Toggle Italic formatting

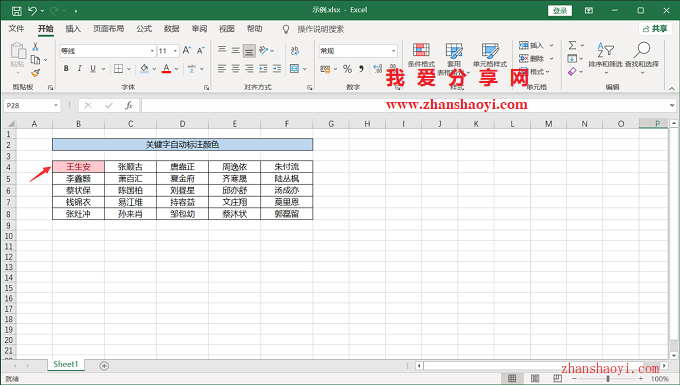[x=79, y=69]
